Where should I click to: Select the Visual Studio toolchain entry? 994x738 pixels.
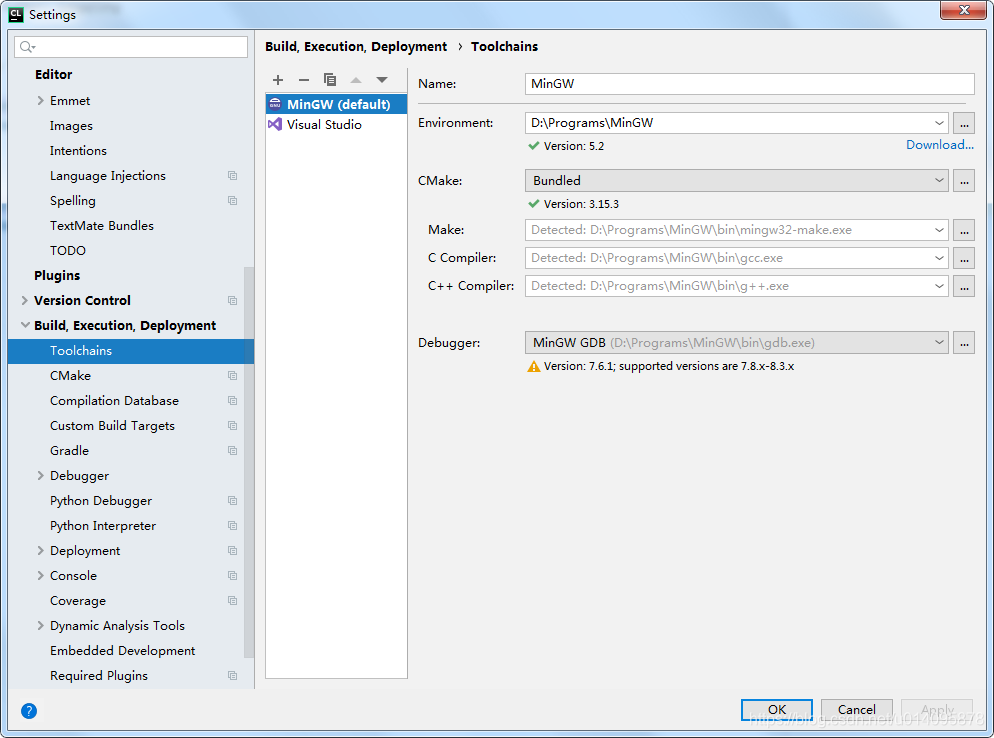[x=322, y=124]
